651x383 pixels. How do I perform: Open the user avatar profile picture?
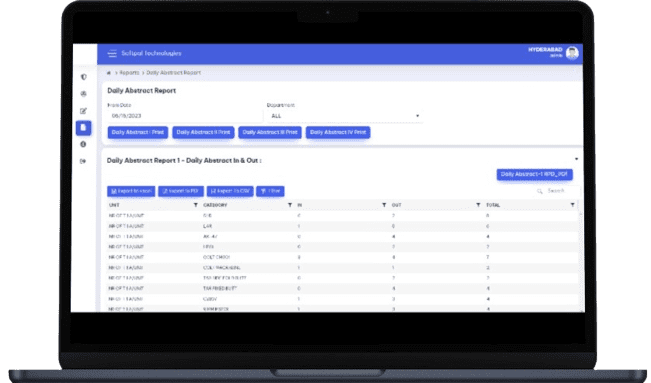coord(572,53)
